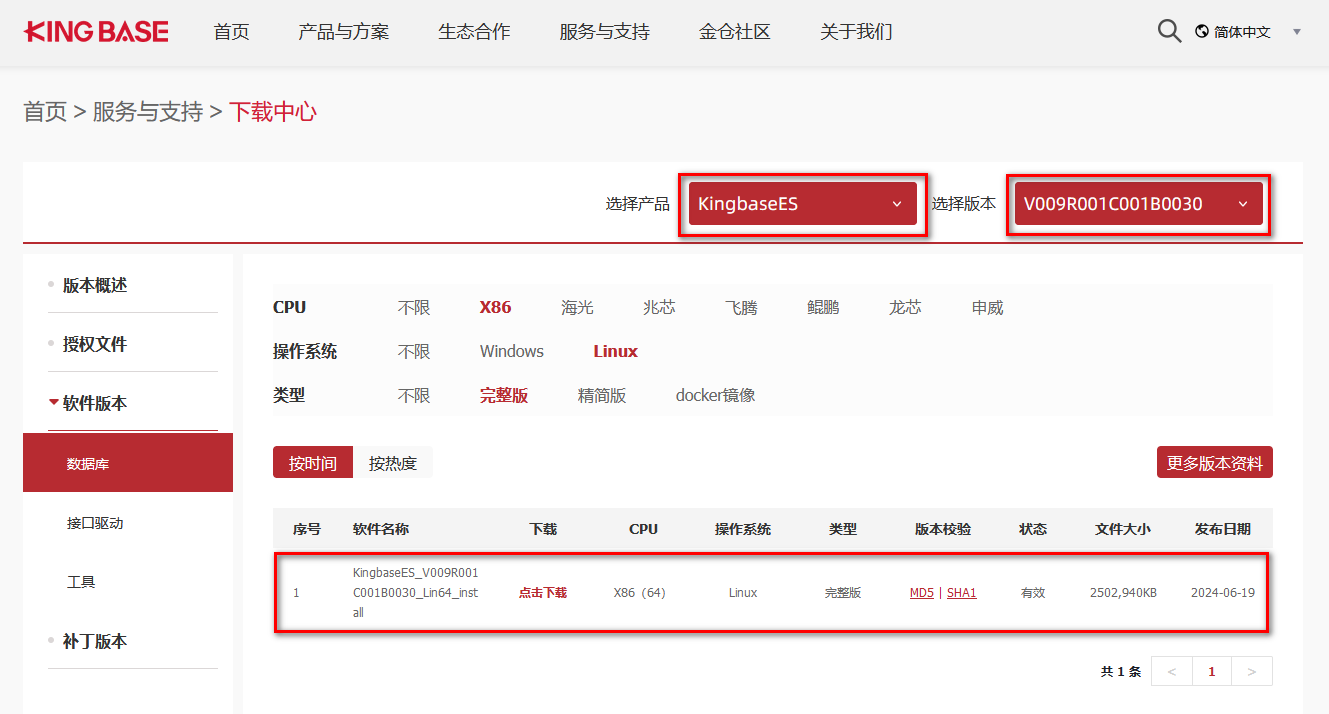The height and width of the screenshot is (714, 1329).
Task: Click the KingBase logo
Action: click(96, 32)
